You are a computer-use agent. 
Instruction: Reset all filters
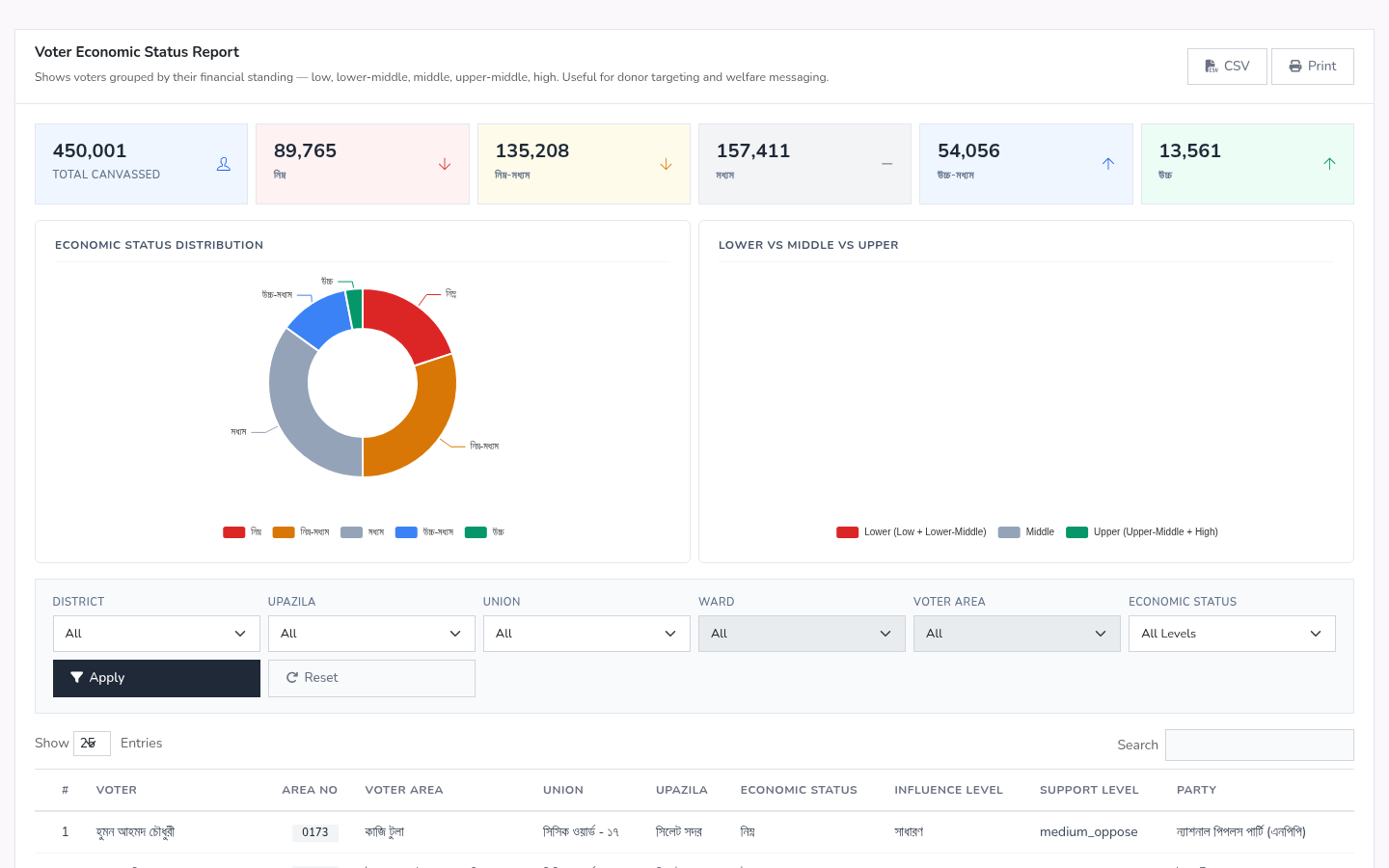click(x=371, y=678)
